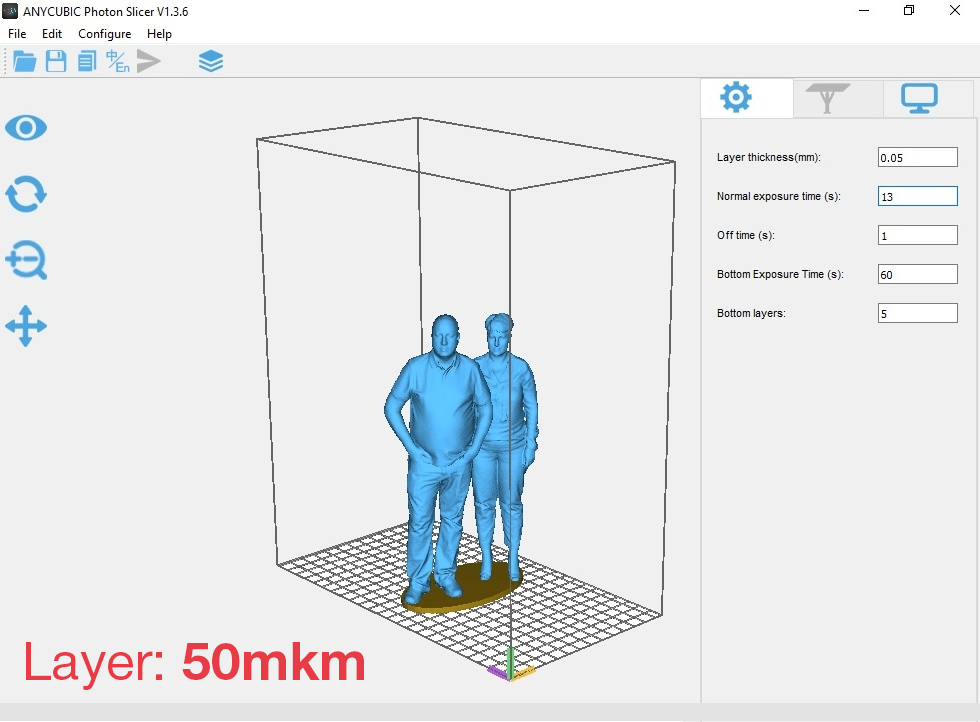
Task: Select the move arrows tool
Action: [26, 326]
